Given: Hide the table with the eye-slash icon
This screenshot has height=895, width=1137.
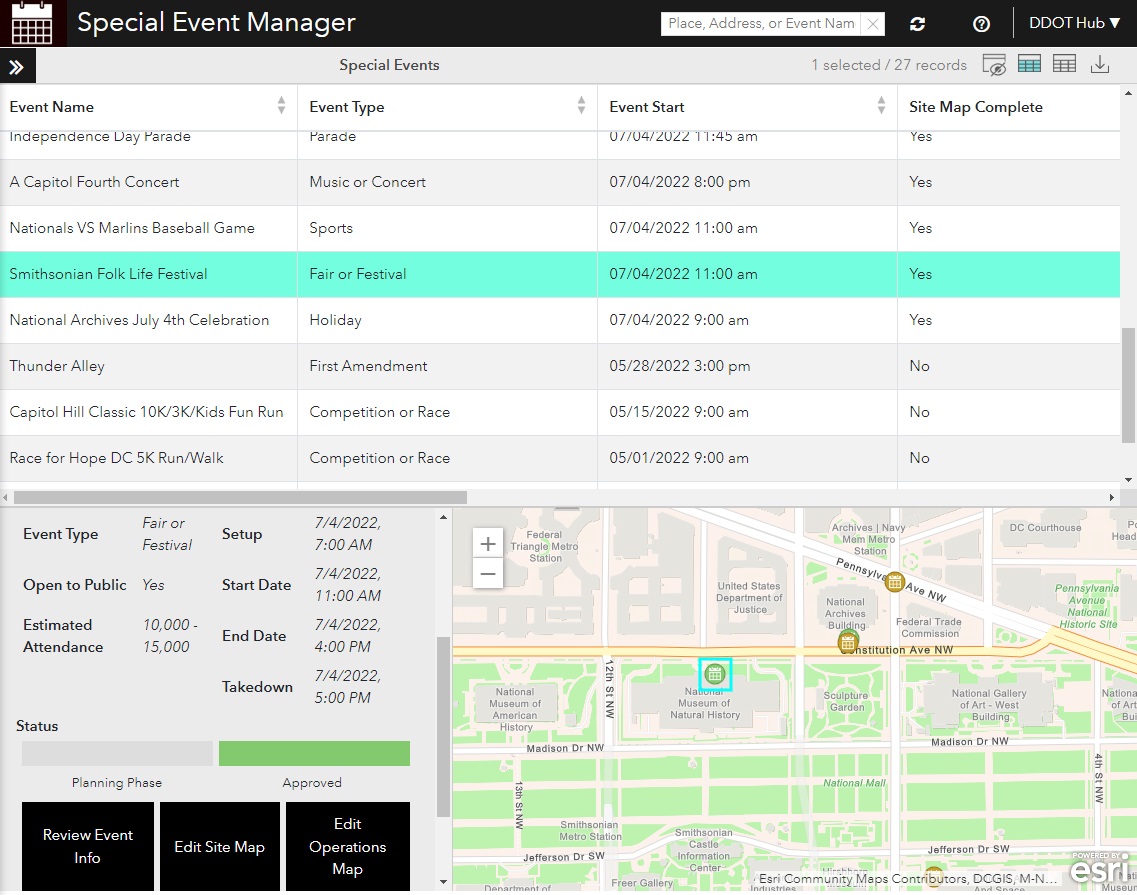Looking at the screenshot, I should tap(995, 64).
